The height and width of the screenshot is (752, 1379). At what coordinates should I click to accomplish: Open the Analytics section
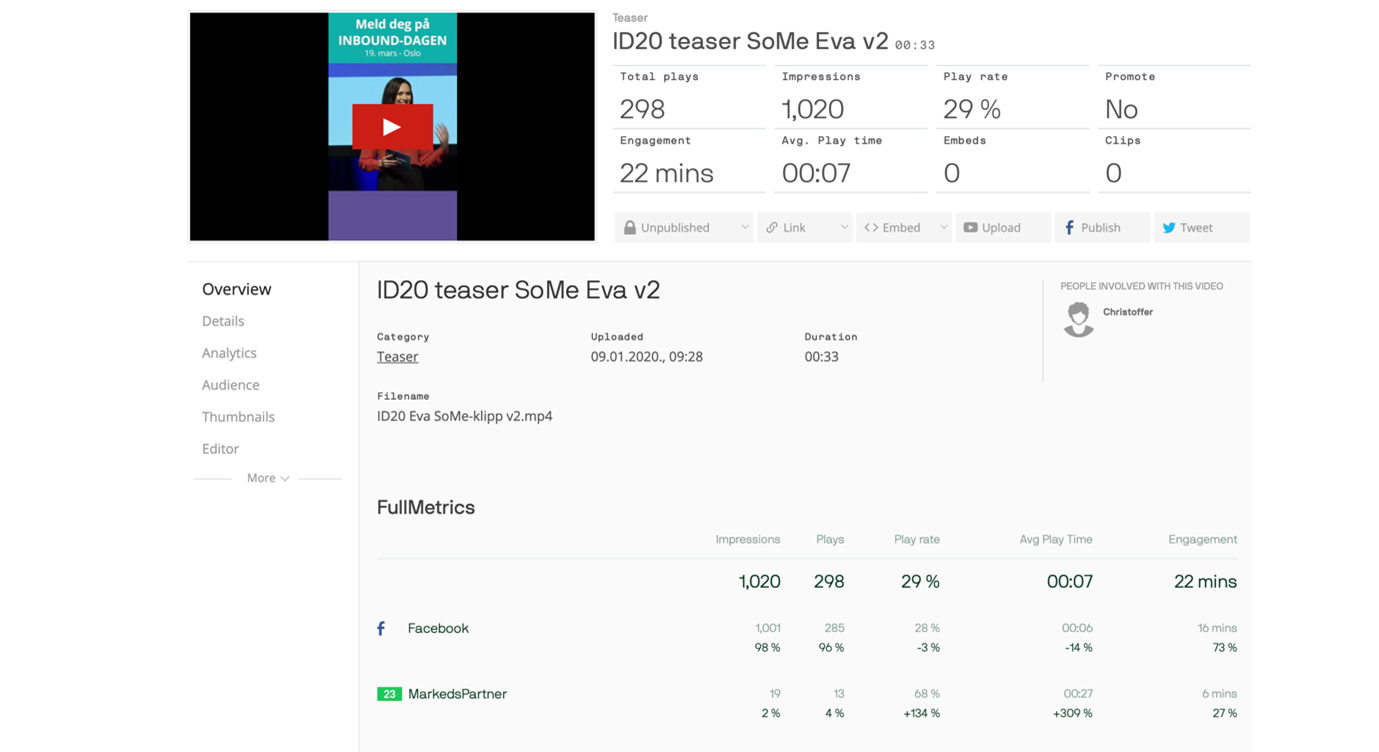click(229, 353)
